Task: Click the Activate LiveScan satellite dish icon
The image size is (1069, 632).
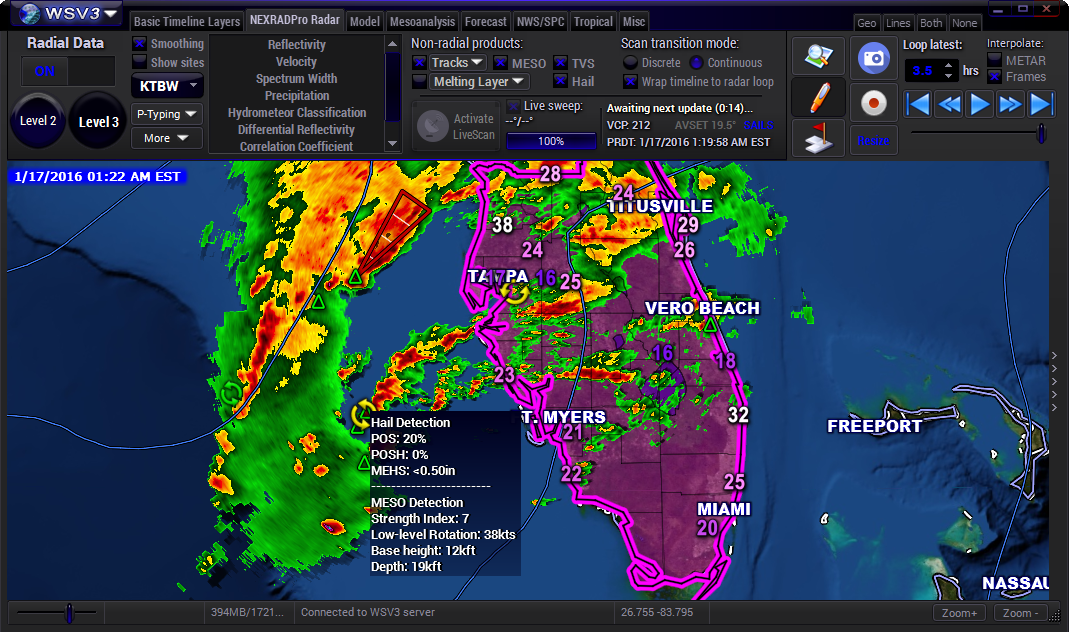Action: [432, 125]
